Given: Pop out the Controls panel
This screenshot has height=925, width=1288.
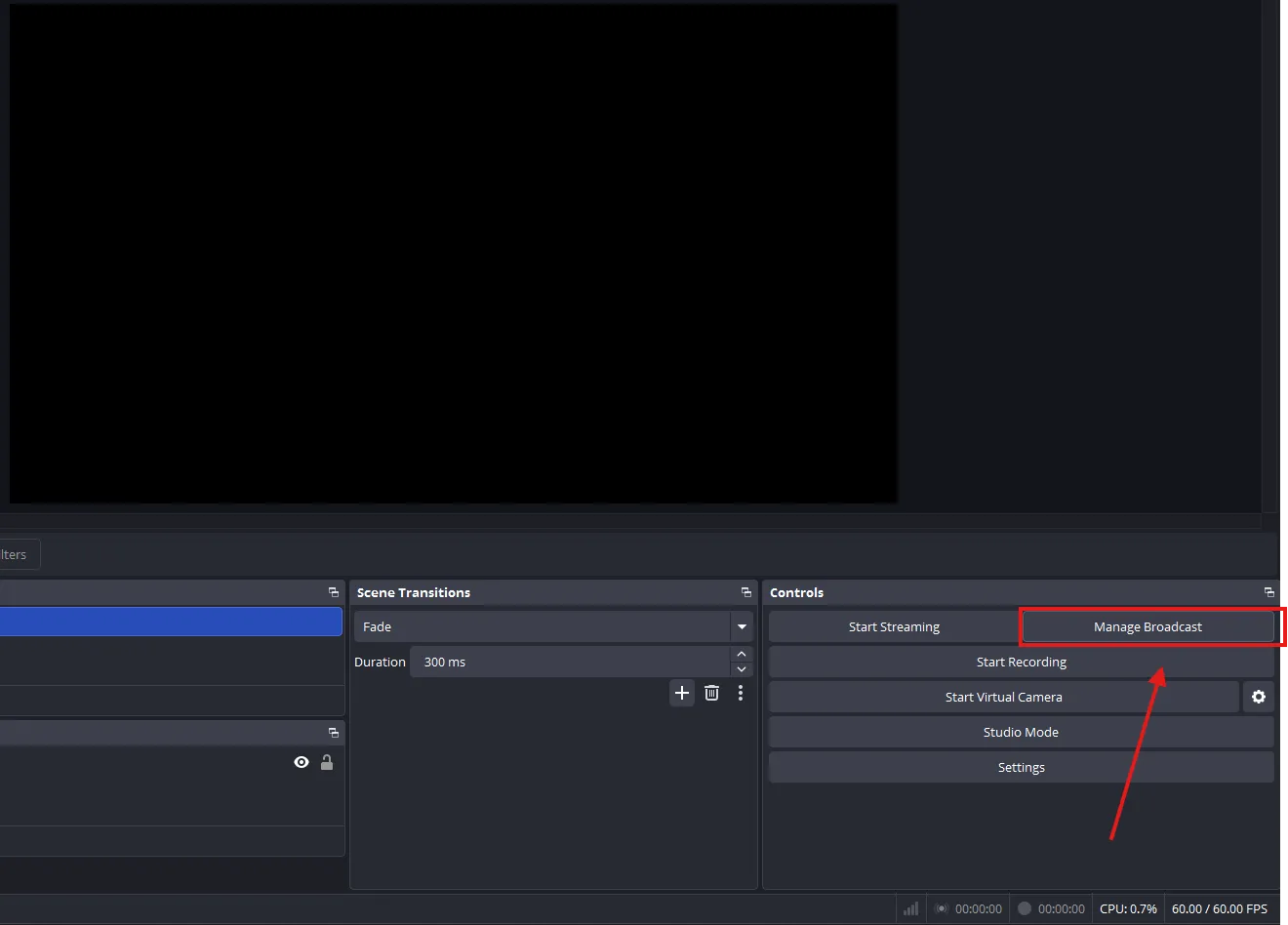Looking at the screenshot, I should point(1269,592).
